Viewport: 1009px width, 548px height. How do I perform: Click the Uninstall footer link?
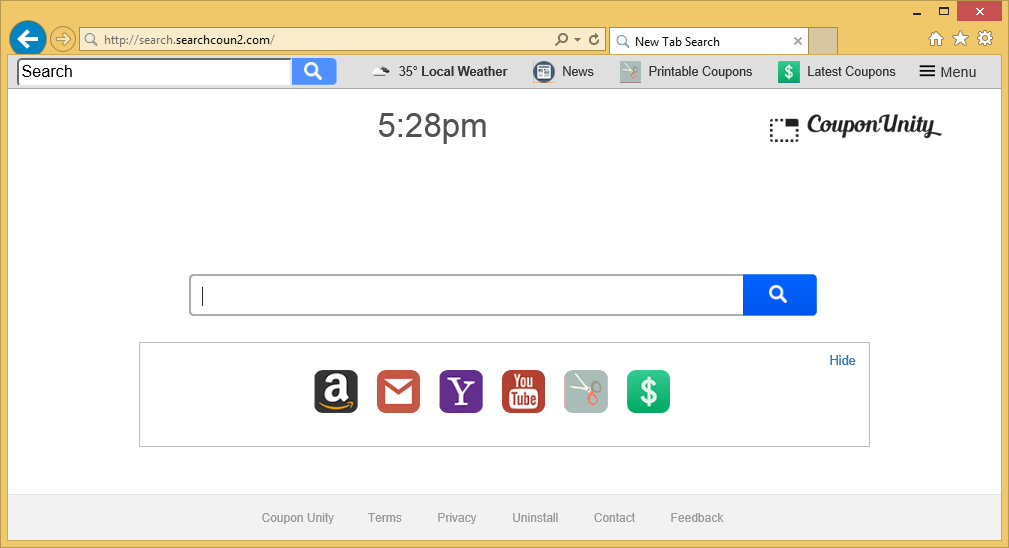tap(535, 518)
